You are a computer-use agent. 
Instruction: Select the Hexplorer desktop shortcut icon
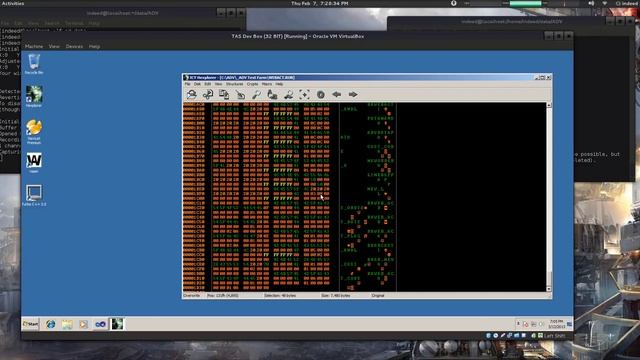pyautogui.click(x=34, y=97)
